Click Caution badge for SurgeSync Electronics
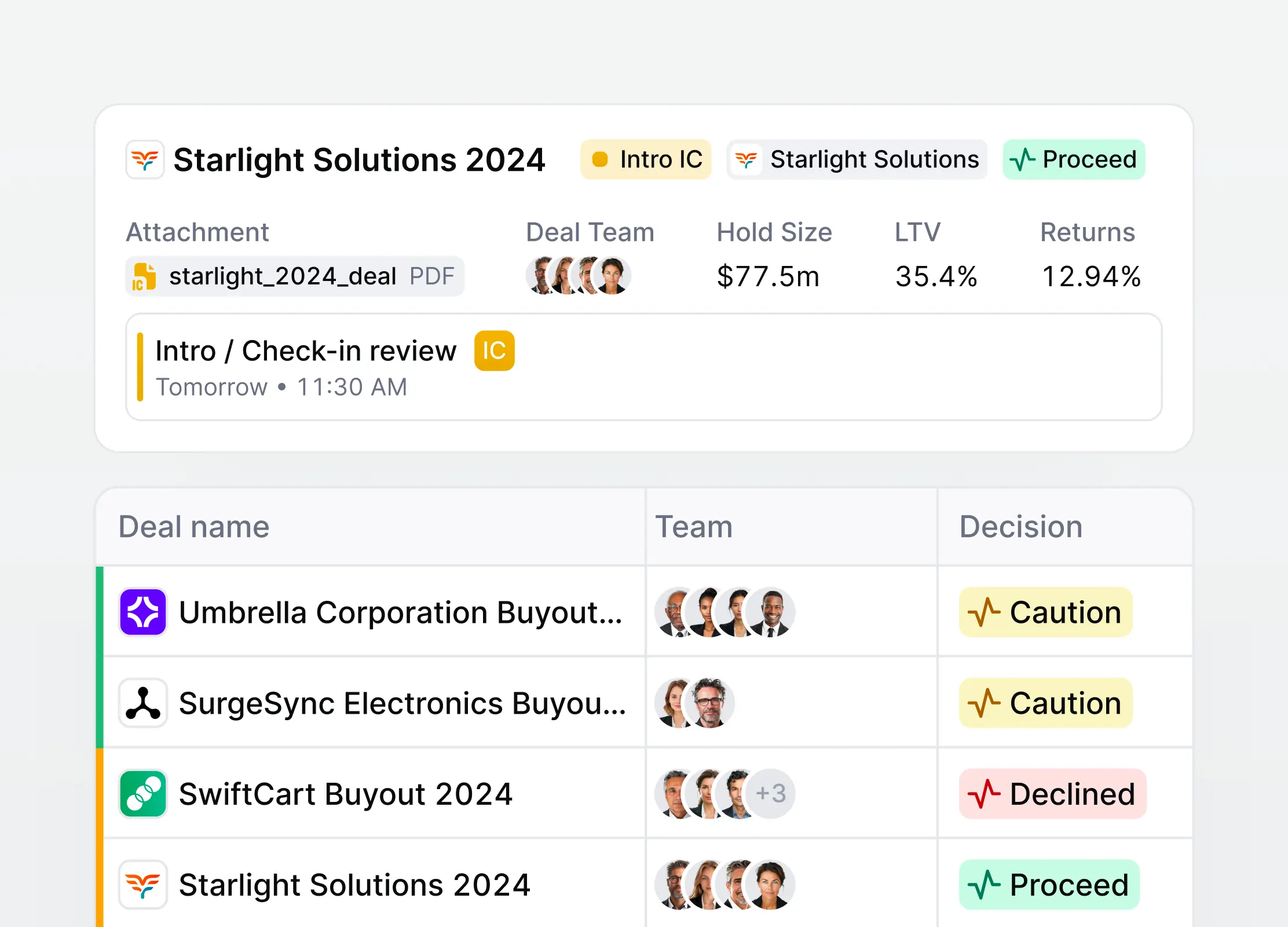 [1045, 703]
